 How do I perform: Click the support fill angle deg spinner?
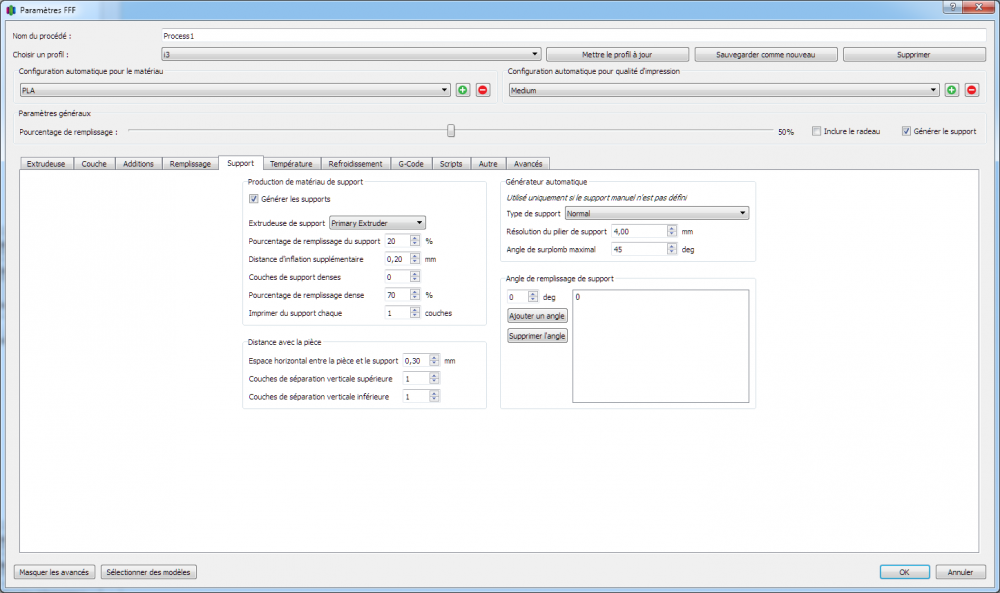point(523,296)
